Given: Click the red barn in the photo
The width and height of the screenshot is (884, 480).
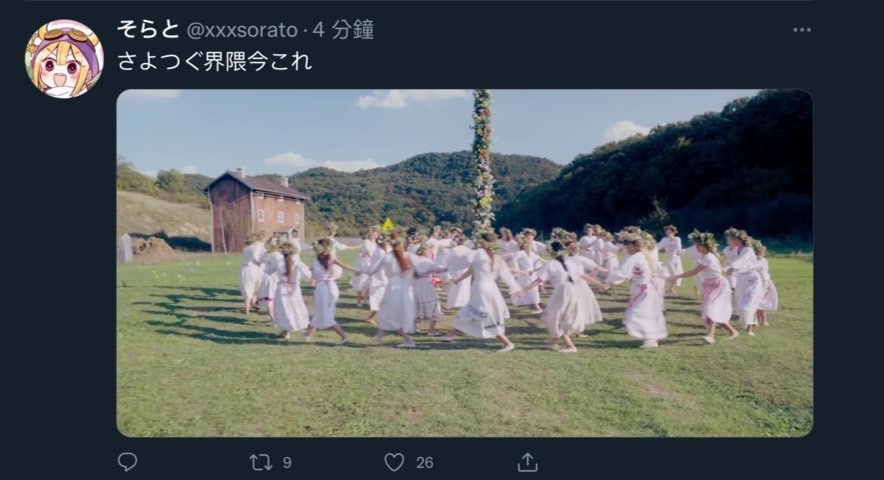Looking at the screenshot, I should [x=255, y=211].
